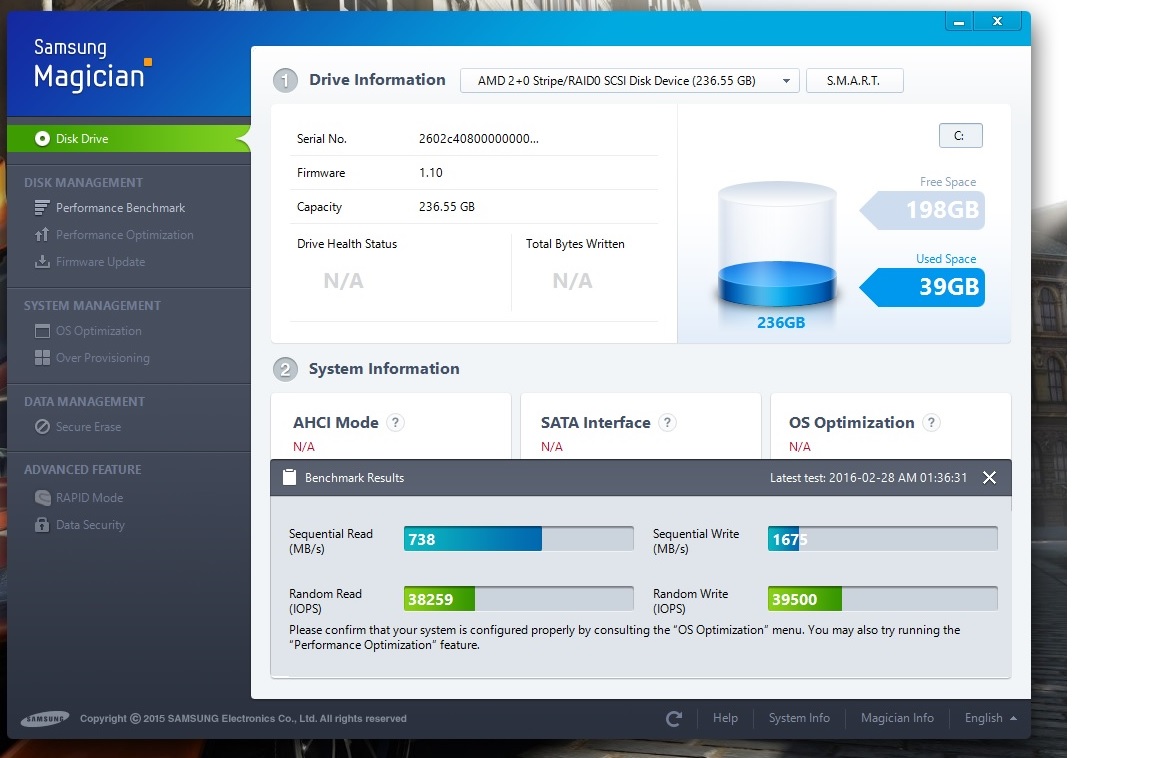Click the Firmware Update download icon
The width and height of the screenshot is (1152, 758).
point(42,261)
